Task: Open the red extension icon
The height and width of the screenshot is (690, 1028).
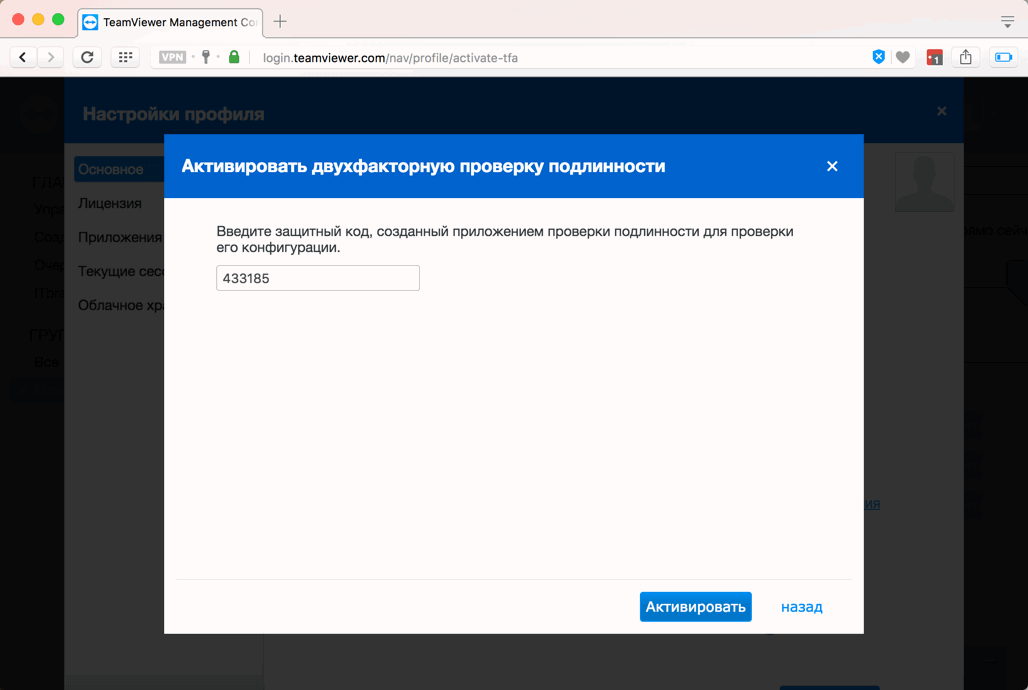Action: pyautogui.click(x=934, y=58)
